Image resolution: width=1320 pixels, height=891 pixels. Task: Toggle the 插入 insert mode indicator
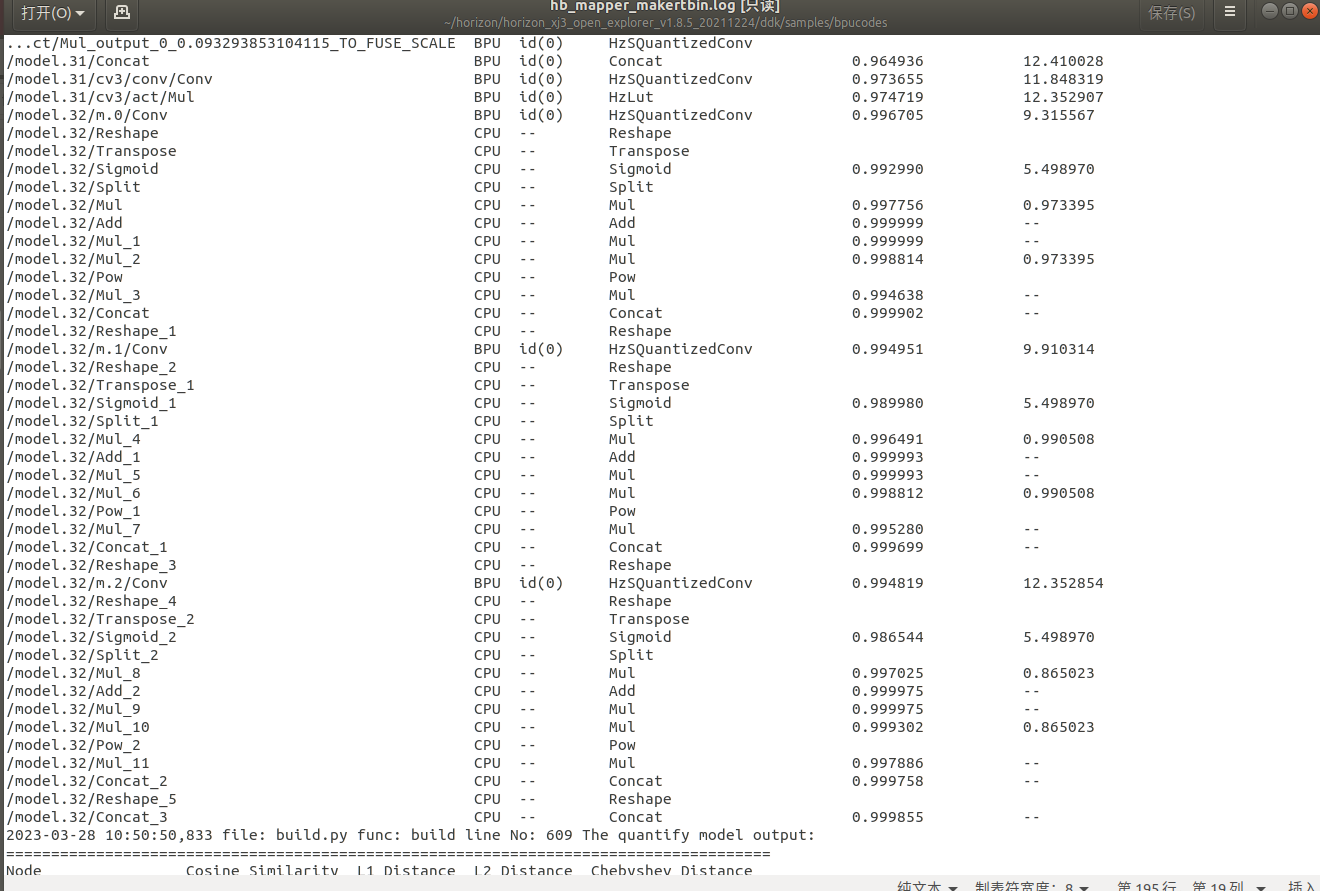tap(1301, 886)
